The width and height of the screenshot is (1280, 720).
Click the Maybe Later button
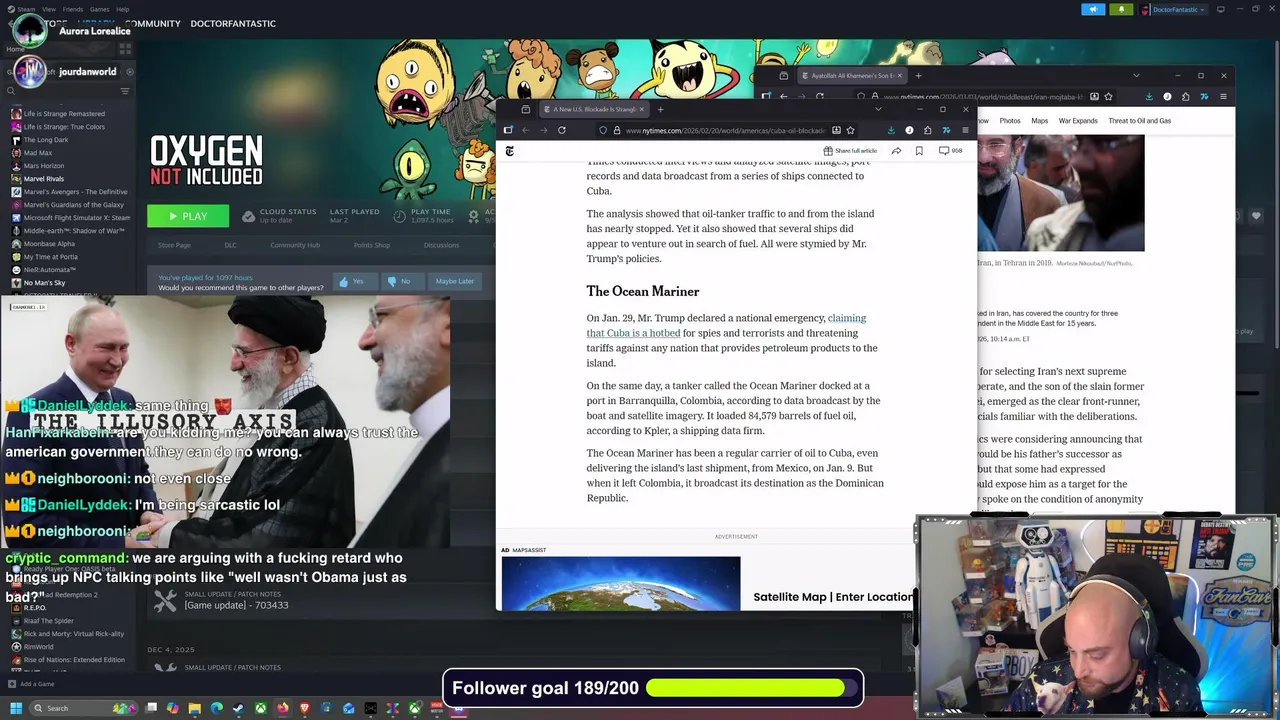[x=454, y=282]
